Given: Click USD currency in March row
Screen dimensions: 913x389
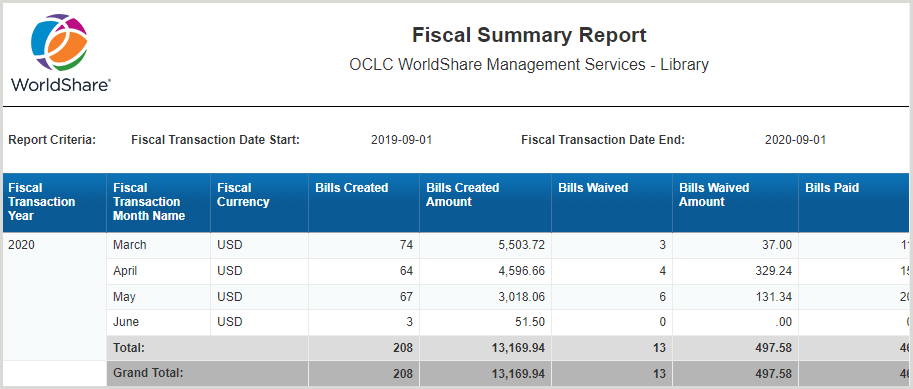Looking at the screenshot, I should pos(229,245).
